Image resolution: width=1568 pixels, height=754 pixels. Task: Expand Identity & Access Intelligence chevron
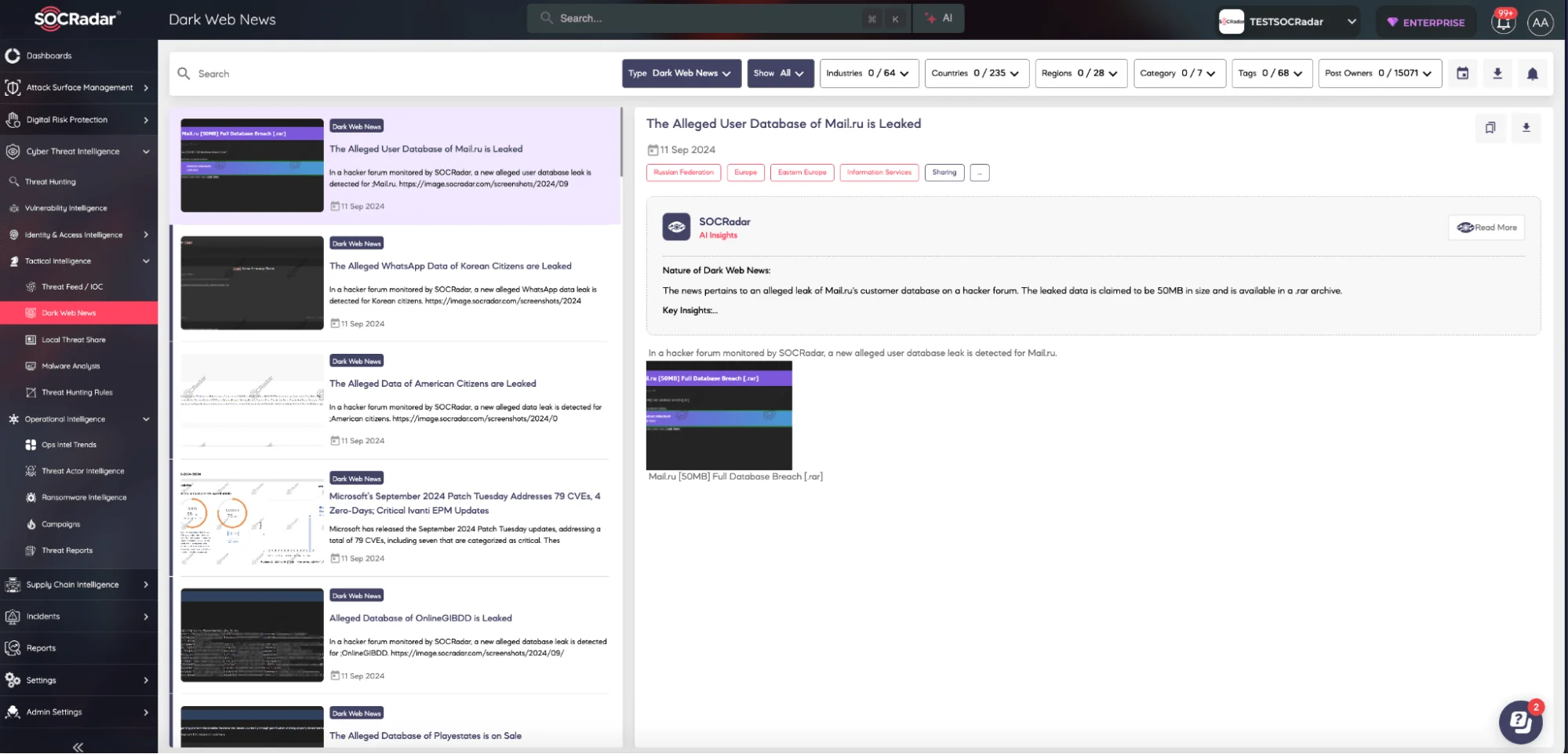[x=146, y=235]
